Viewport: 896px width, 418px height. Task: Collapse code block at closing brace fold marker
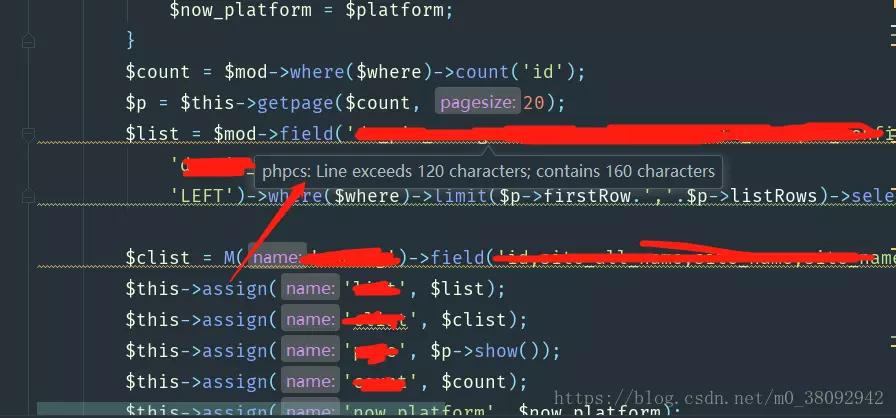click(28, 41)
